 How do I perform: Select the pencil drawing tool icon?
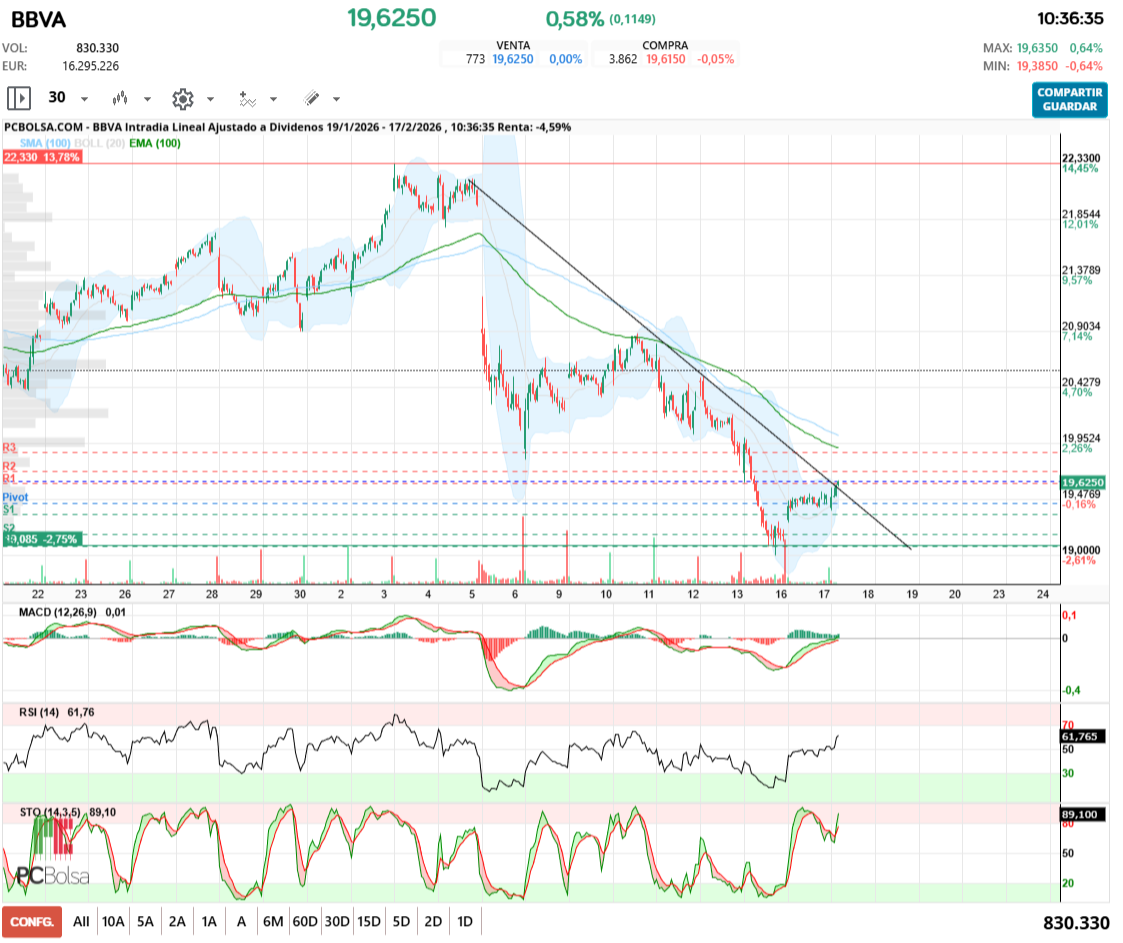[311, 98]
